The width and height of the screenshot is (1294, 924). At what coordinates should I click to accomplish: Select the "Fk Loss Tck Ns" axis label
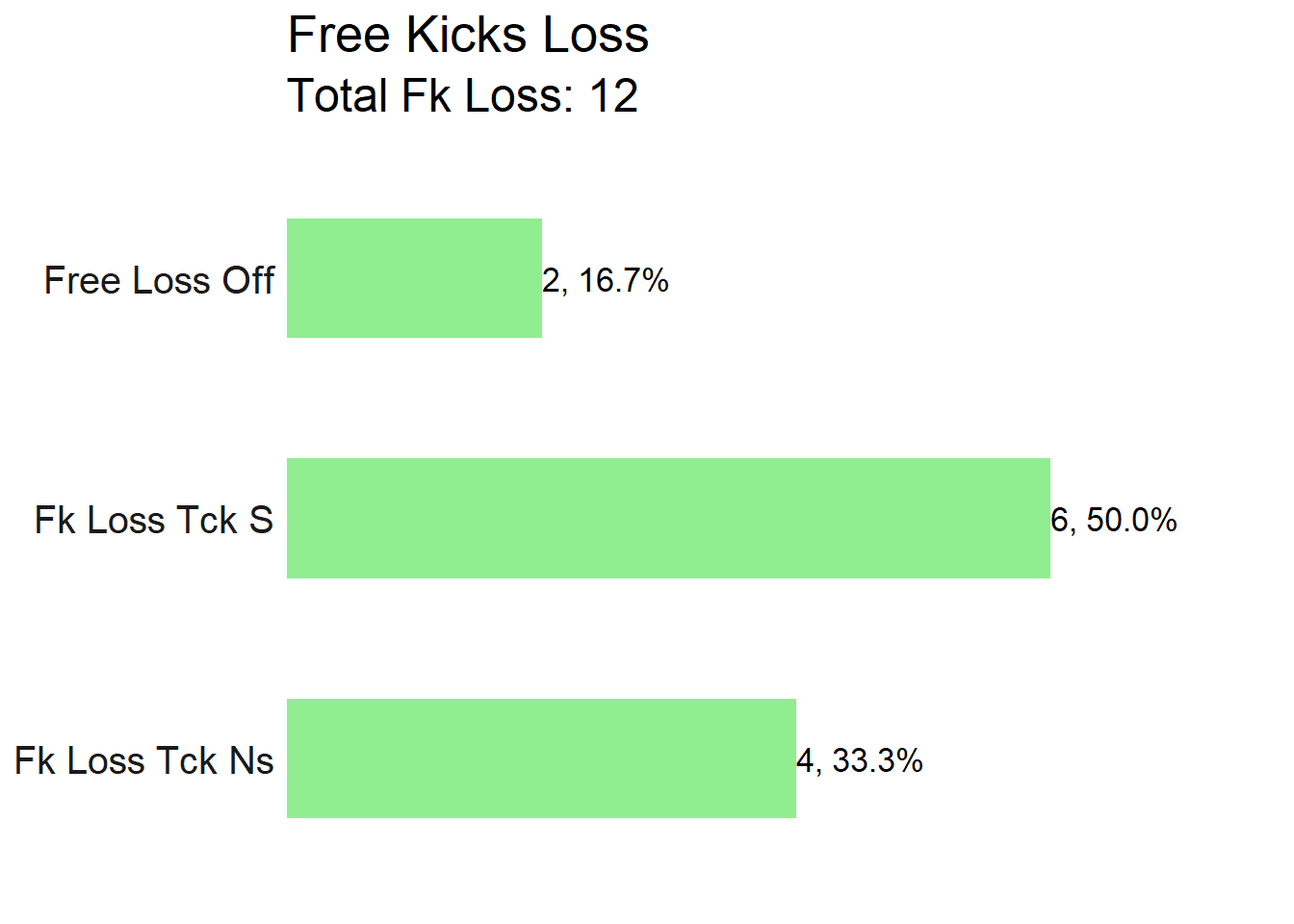click(x=144, y=761)
